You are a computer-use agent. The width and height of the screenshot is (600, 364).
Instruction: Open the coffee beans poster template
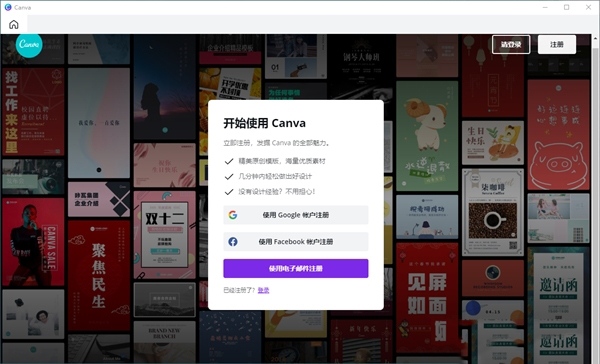(493, 212)
